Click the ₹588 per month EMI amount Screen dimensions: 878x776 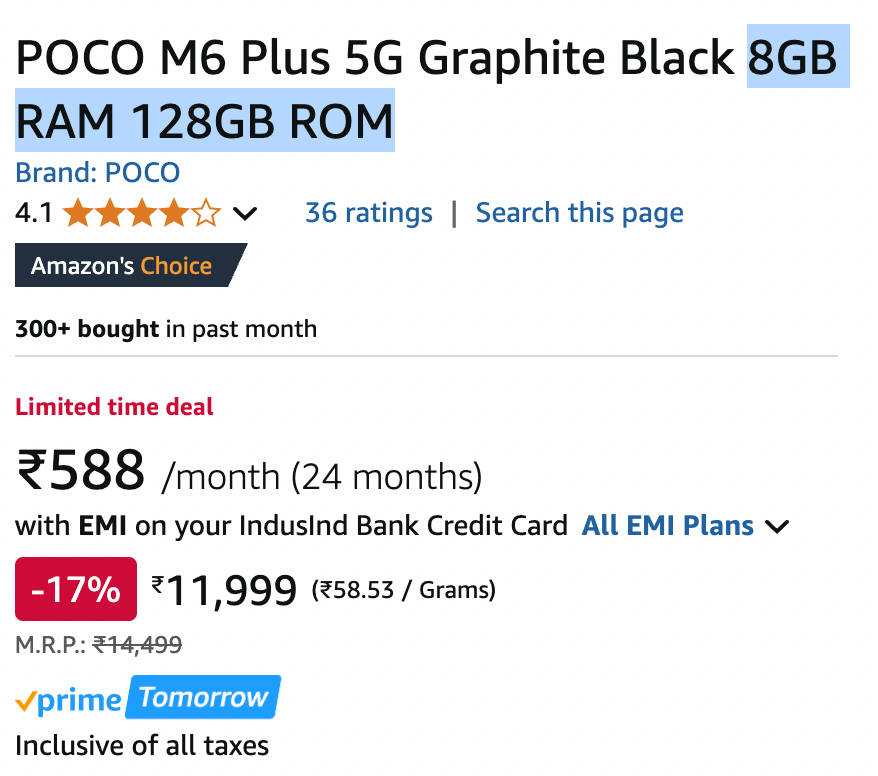pos(81,470)
